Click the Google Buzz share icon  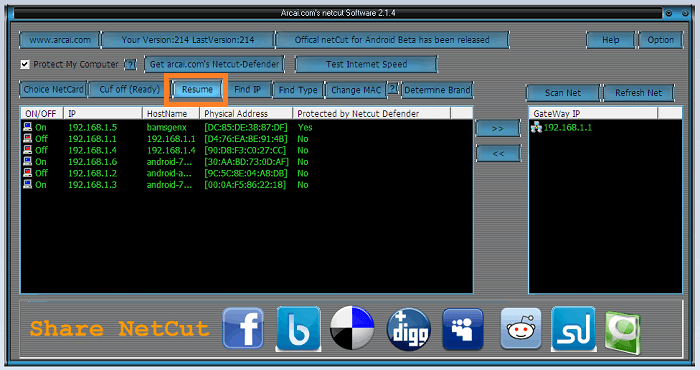pos(298,328)
